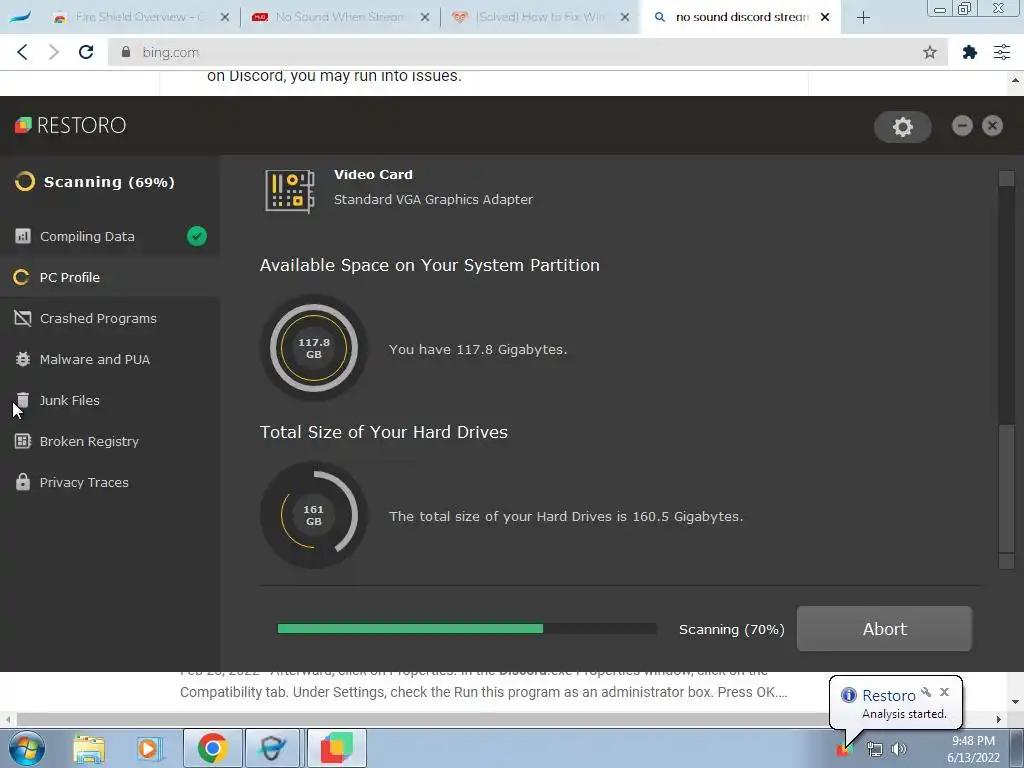Go back in browser

coord(22,52)
